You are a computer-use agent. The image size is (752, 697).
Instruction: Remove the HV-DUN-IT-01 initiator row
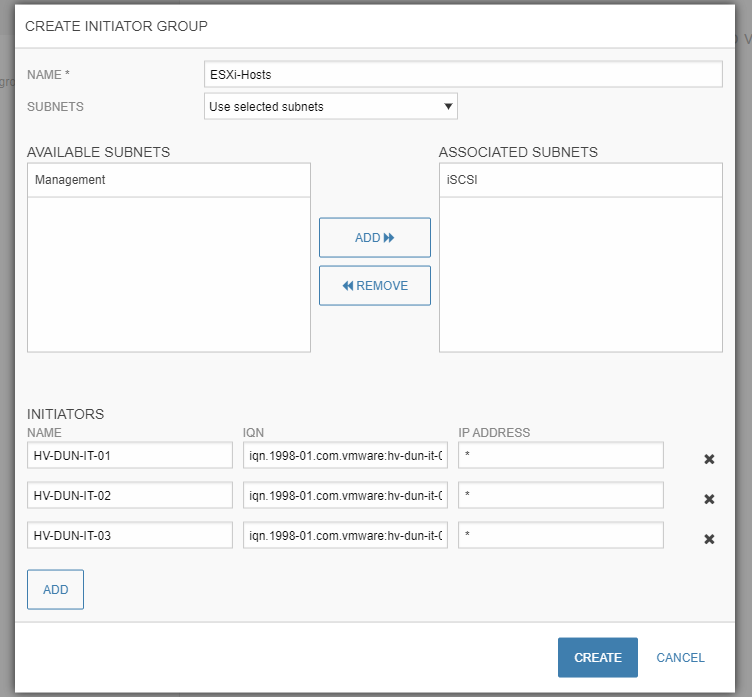click(709, 459)
